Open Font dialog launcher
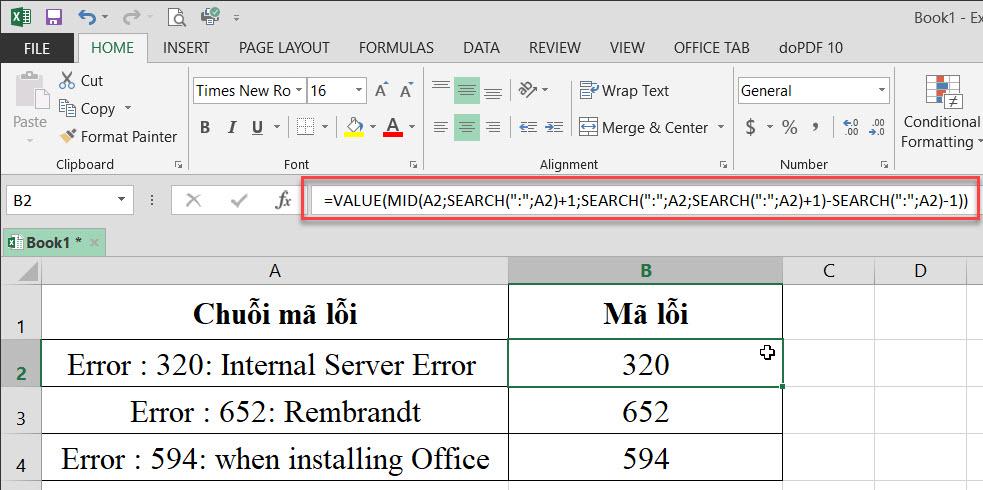 coord(413,165)
